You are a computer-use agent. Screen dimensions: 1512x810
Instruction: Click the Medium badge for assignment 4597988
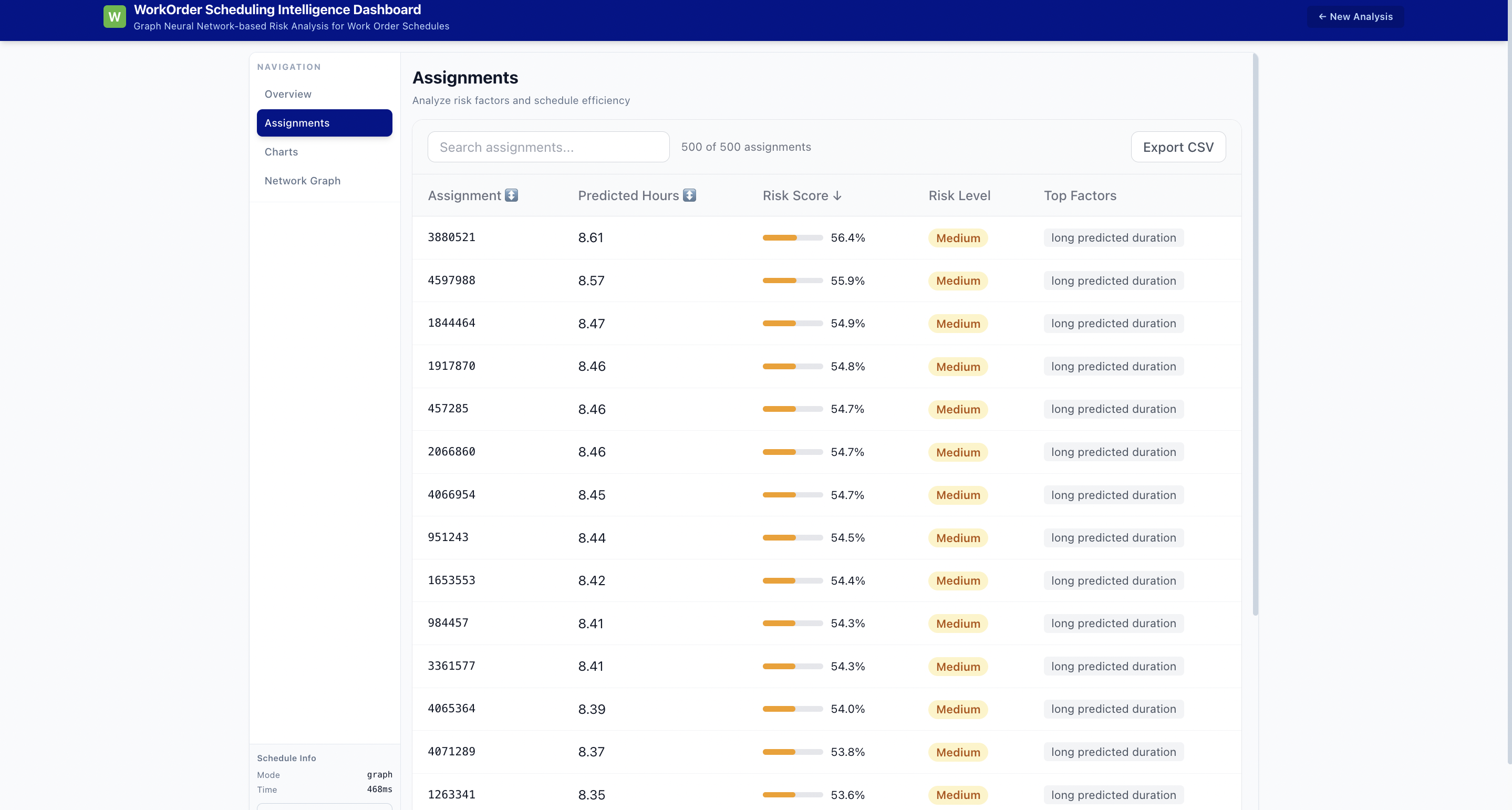957,281
